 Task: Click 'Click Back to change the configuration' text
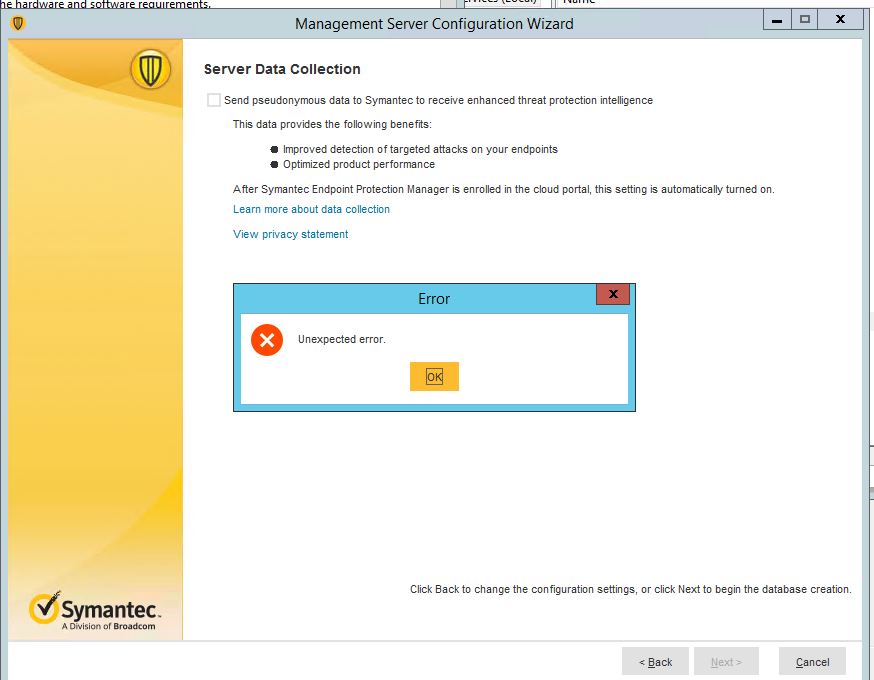click(630, 589)
